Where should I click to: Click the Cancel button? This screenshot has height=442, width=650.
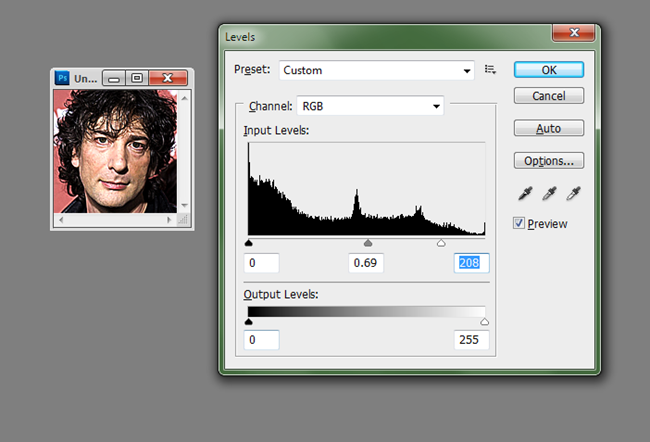pyautogui.click(x=549, y=96)
